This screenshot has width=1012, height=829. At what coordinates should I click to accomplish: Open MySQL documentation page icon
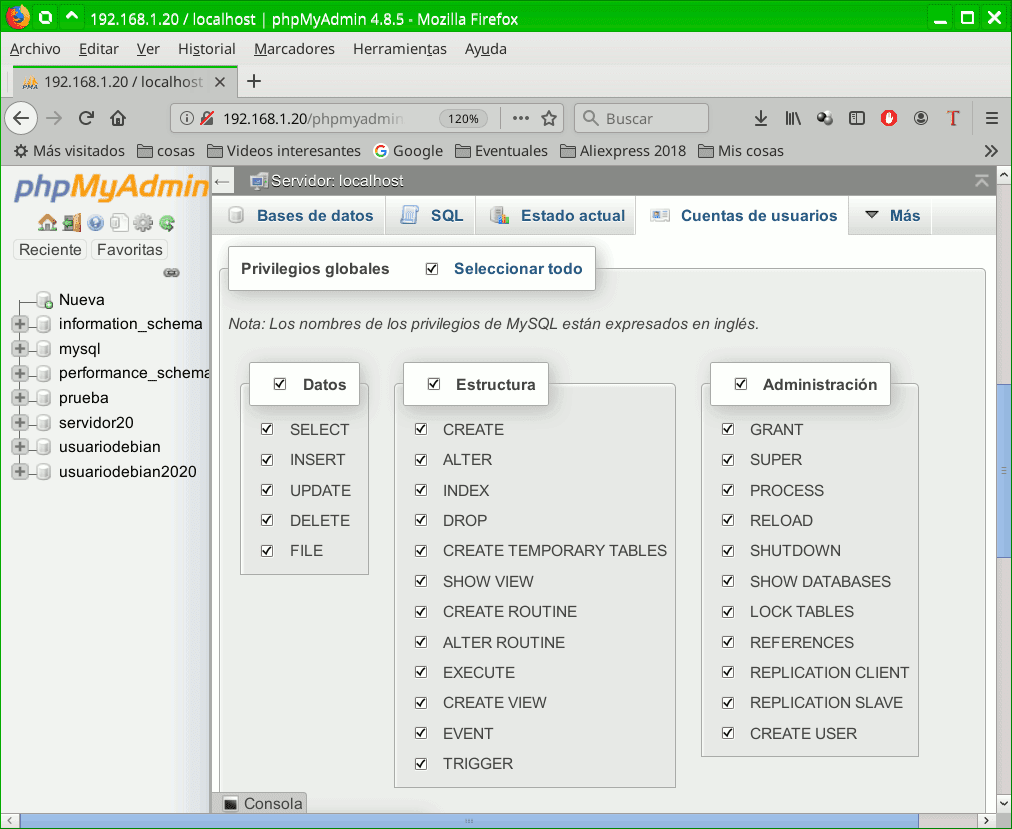(119, 222)
